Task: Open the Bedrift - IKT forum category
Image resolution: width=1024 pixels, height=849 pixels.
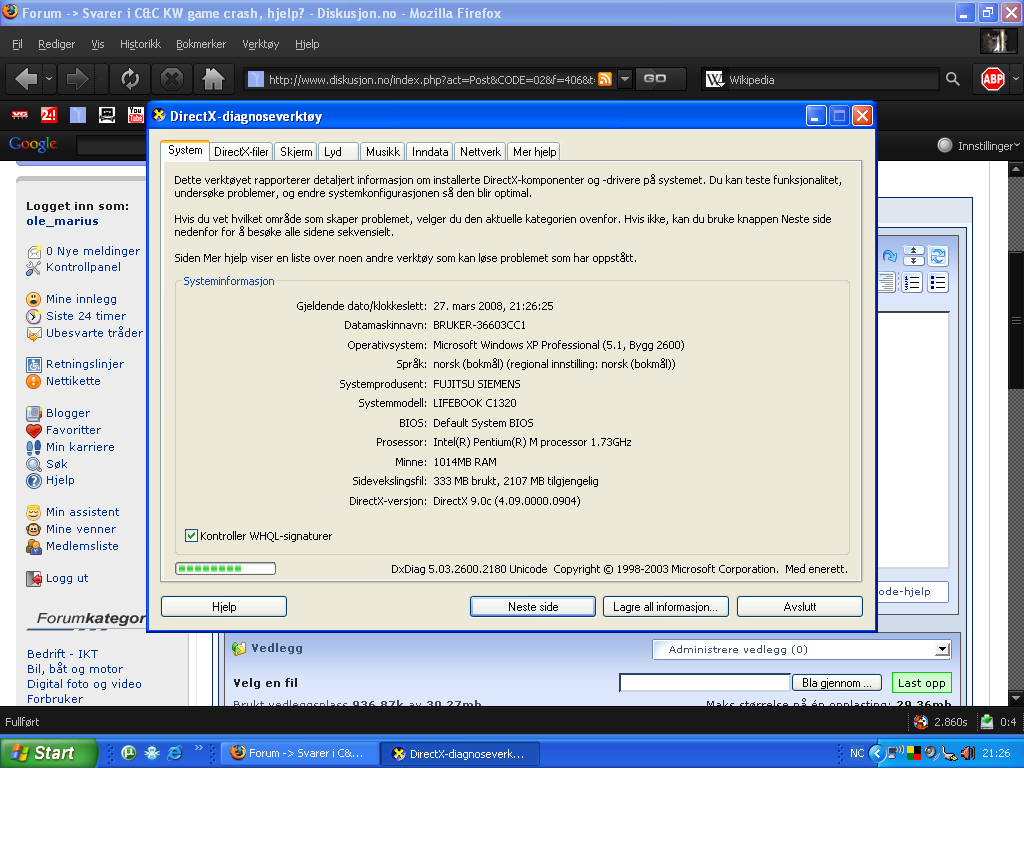Action: (x=62, y=654)
